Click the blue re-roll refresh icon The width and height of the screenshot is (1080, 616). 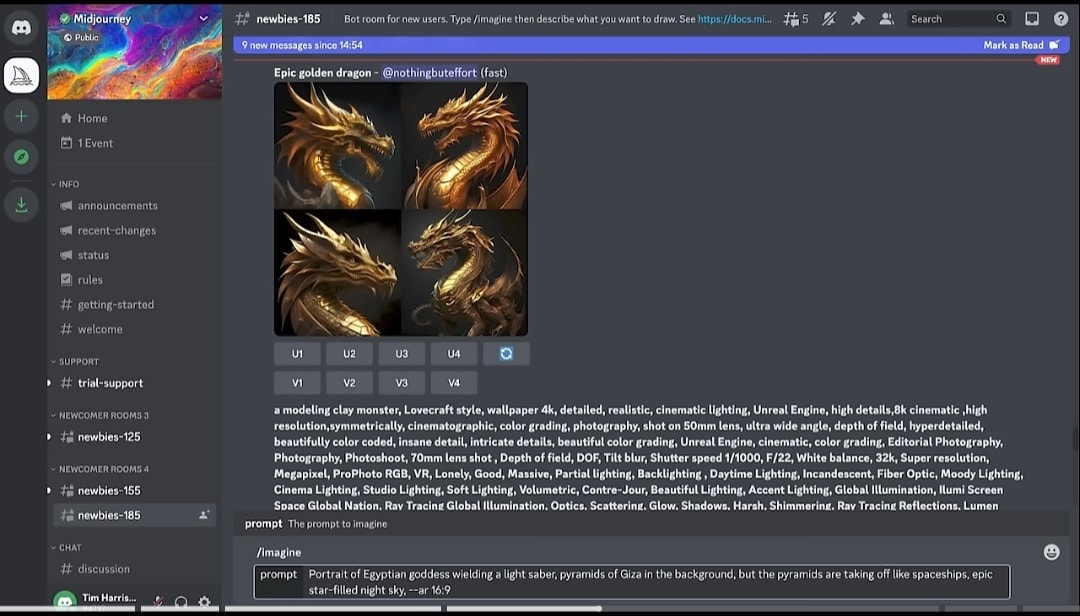[x=506, y=353]
